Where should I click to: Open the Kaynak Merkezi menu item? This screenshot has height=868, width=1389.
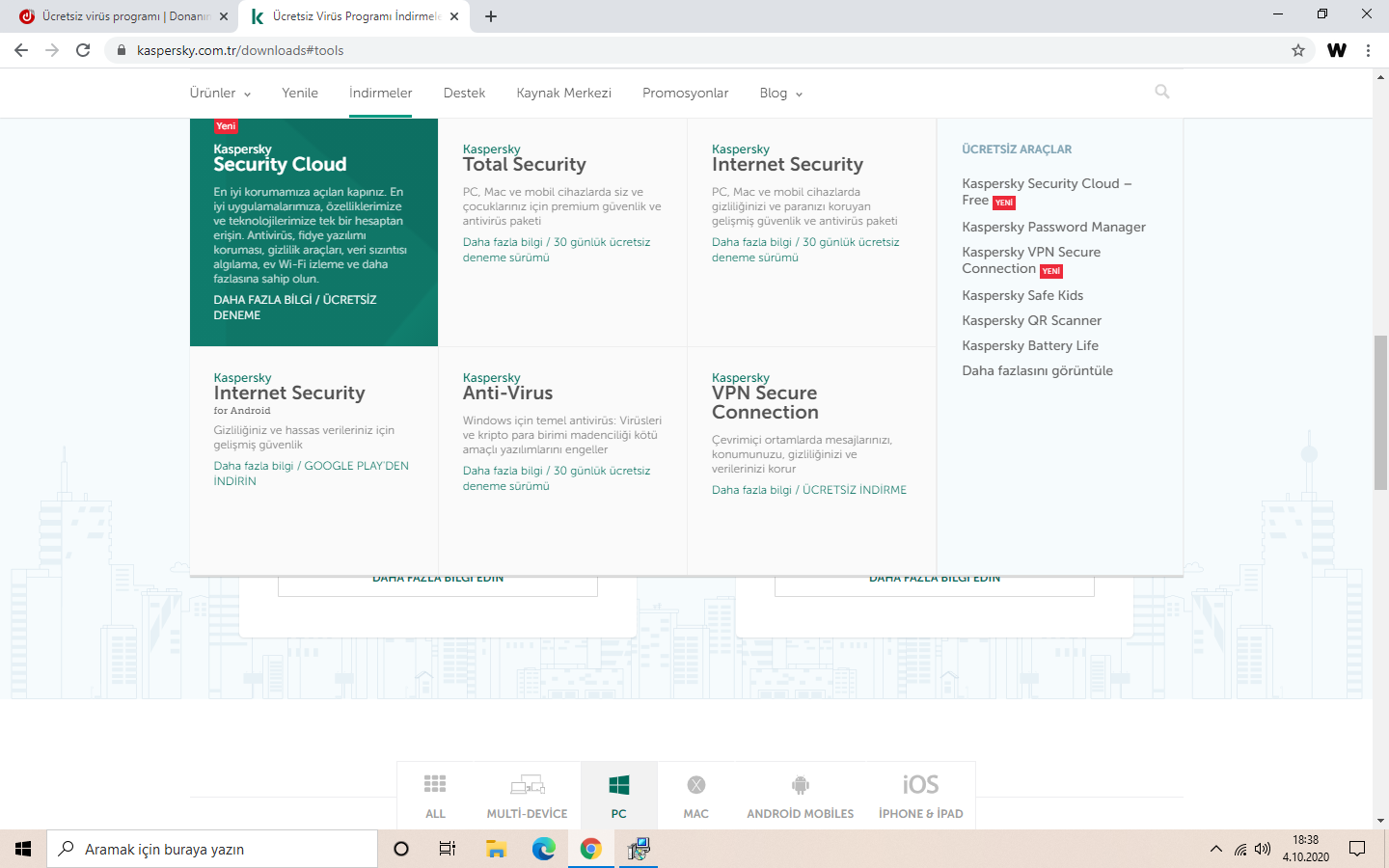pos(564,93)
